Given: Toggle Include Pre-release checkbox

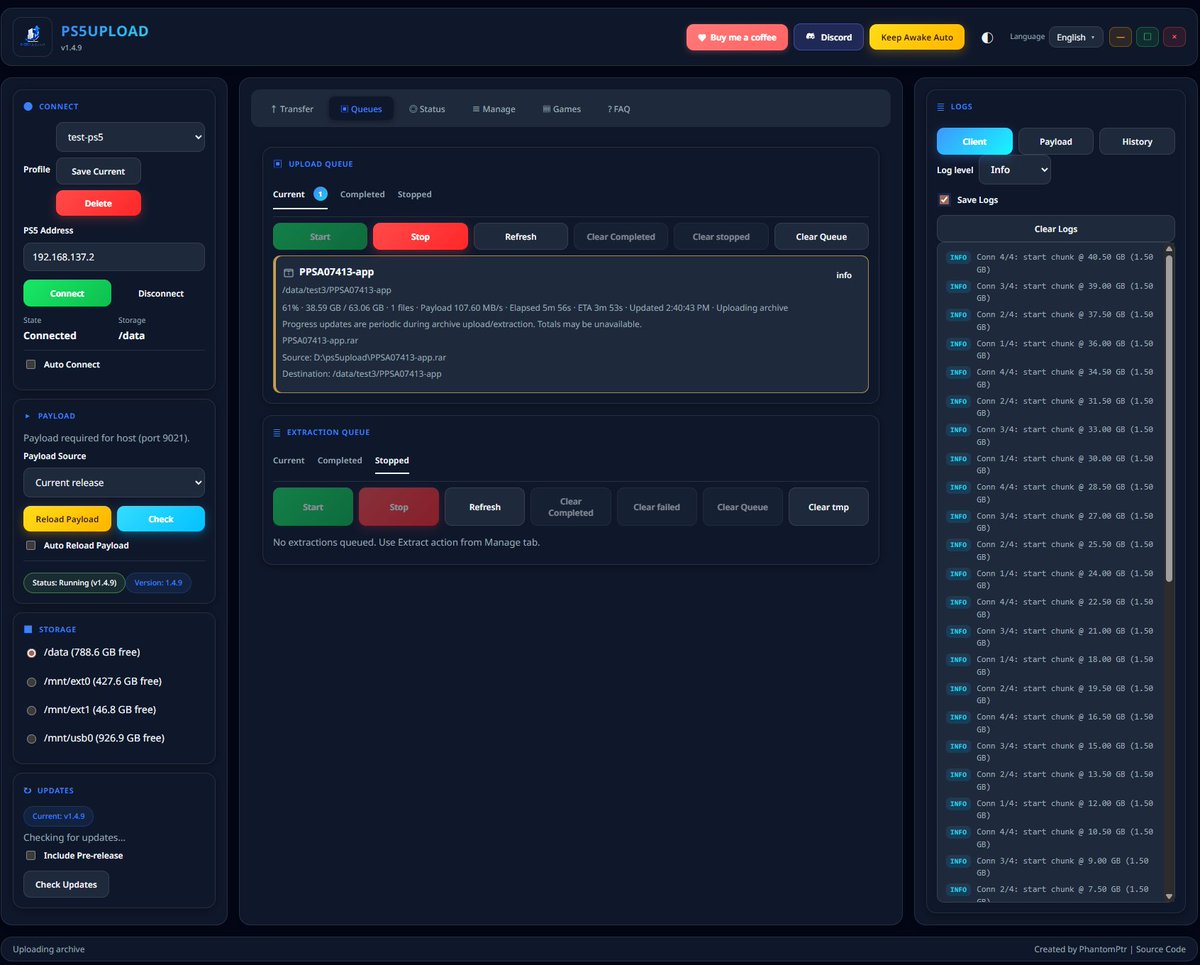Looking at the screenshot, I should click(x=31, y=855).
